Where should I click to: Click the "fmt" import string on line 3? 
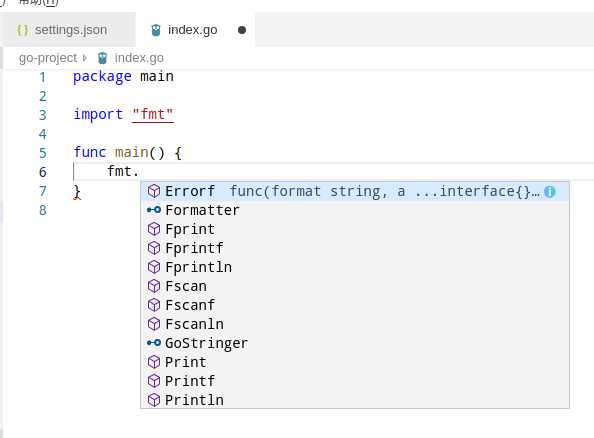(153, 114)
